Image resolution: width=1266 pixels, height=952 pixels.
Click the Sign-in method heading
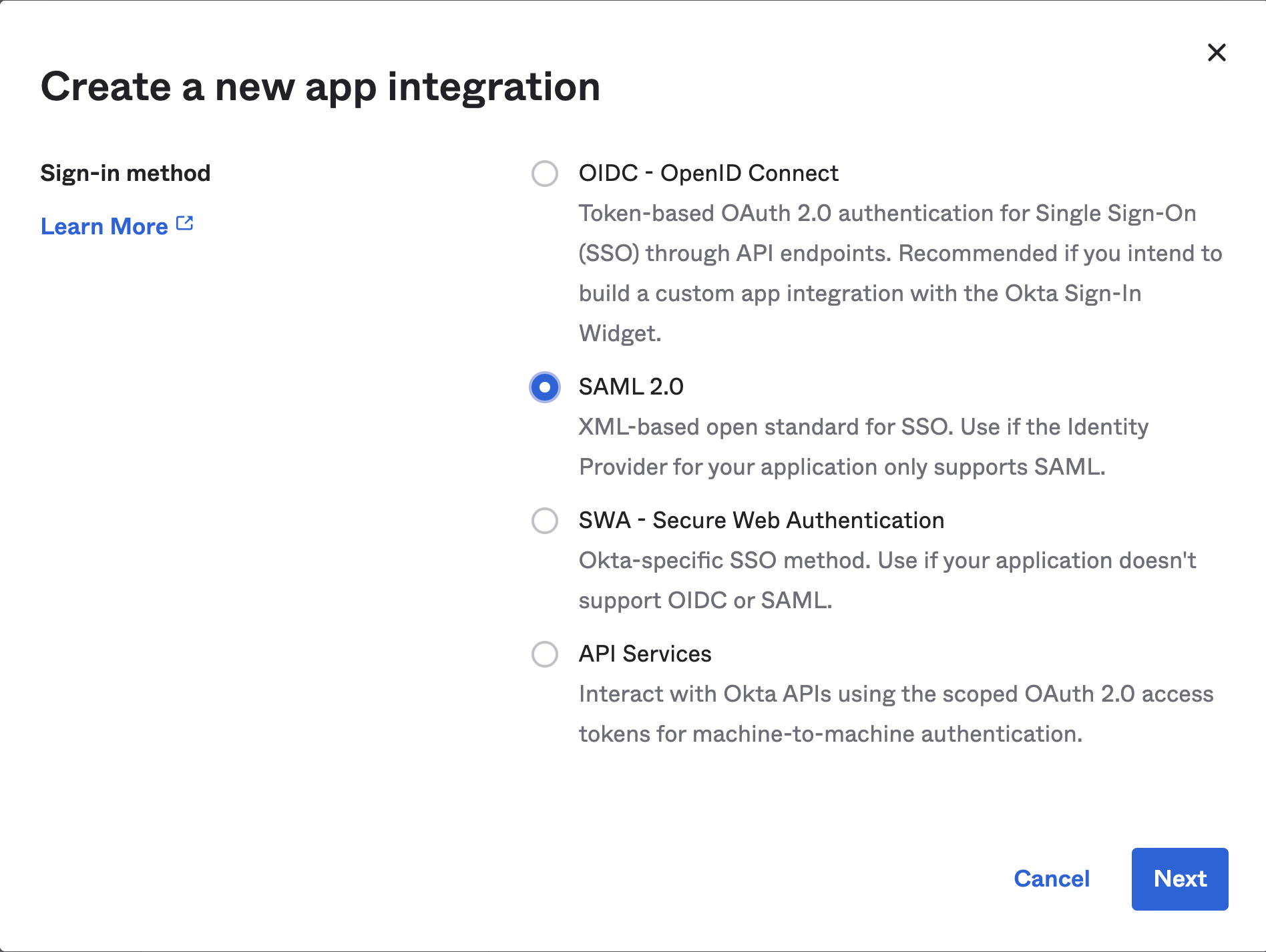coord(126,173)
